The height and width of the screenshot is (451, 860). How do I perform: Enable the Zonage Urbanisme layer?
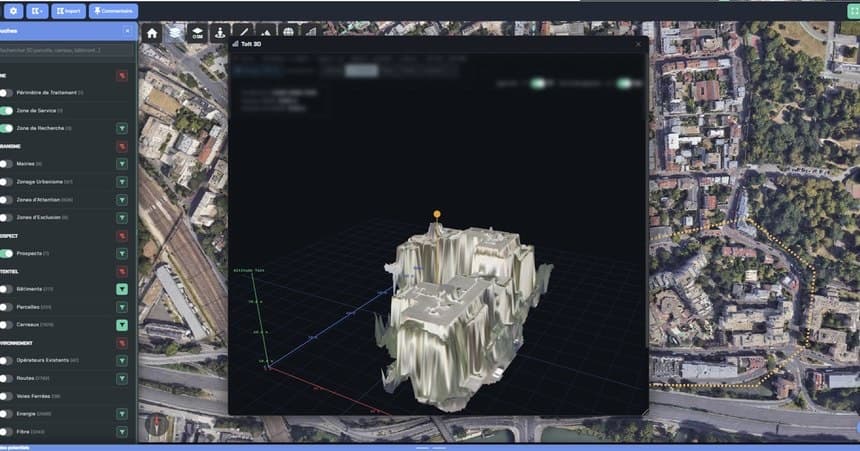click(x=6, y=182)
